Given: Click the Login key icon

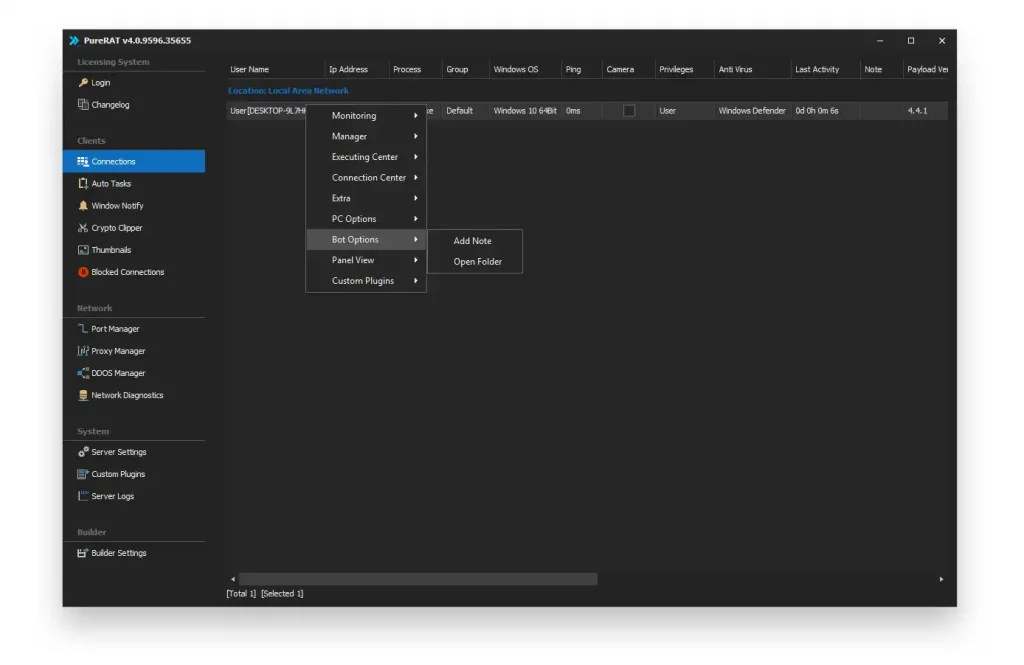Looking at the screenshot, I should tap(83, 83).
